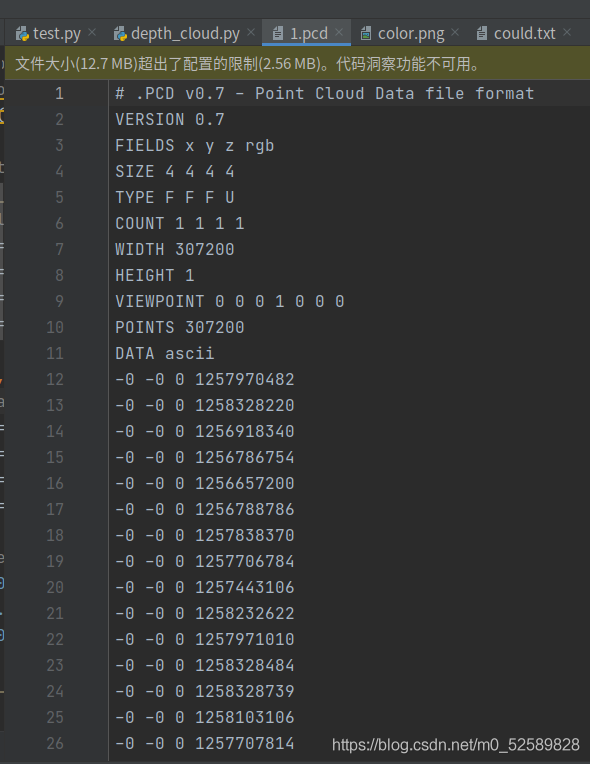Click line number 11 in the gutter
The image size is (590, 764).
click(x=55, y=353)
